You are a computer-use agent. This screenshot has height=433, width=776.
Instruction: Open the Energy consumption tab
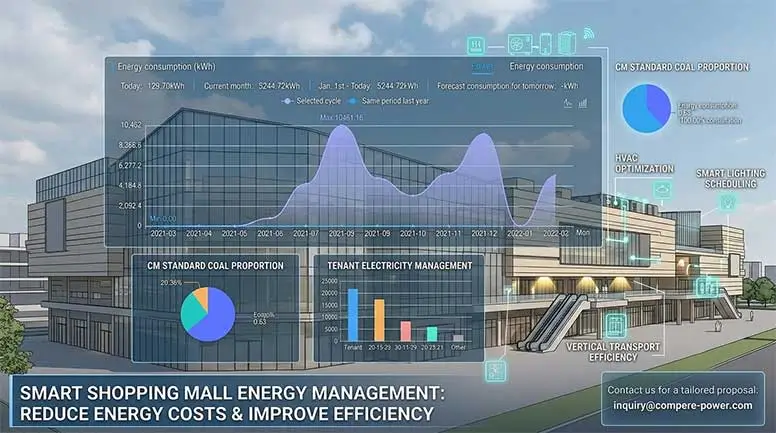[546, 66]
